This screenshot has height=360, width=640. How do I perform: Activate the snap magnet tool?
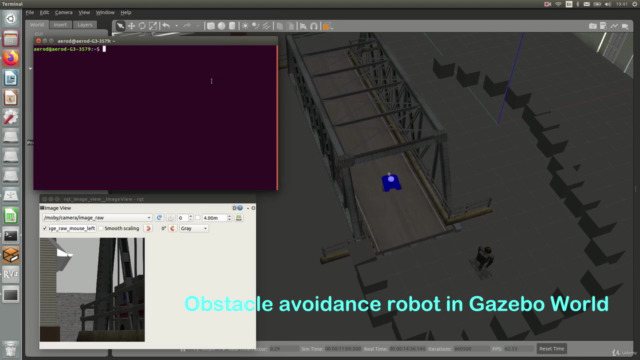[x=314, y=26]
